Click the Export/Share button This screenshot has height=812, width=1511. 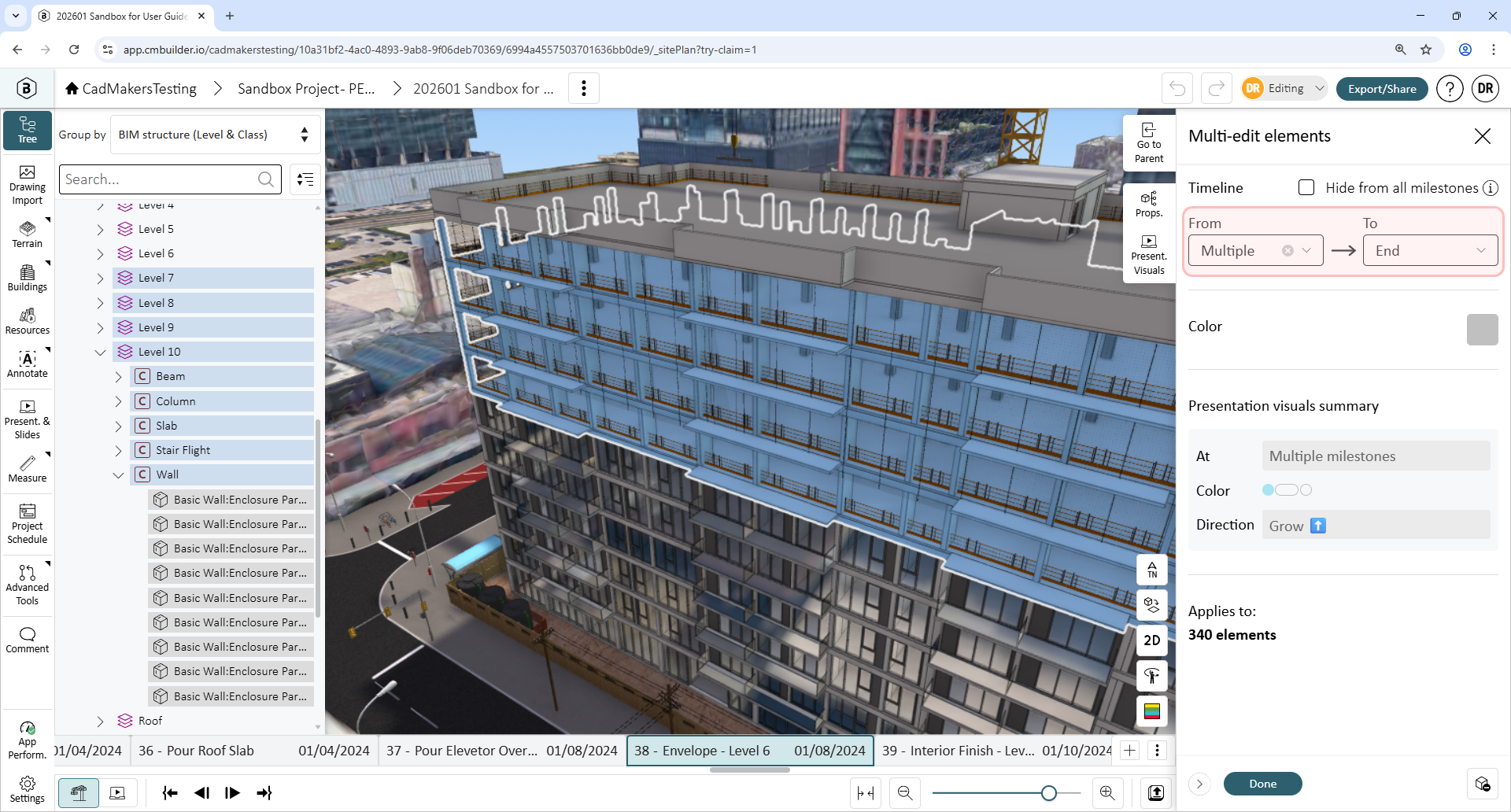tap(1382, 88)
